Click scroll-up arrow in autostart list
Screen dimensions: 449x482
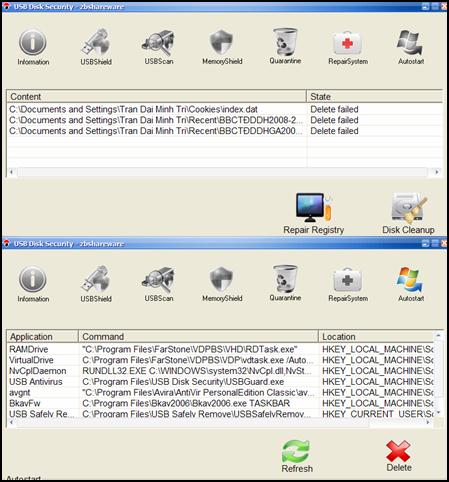[438, 335]
